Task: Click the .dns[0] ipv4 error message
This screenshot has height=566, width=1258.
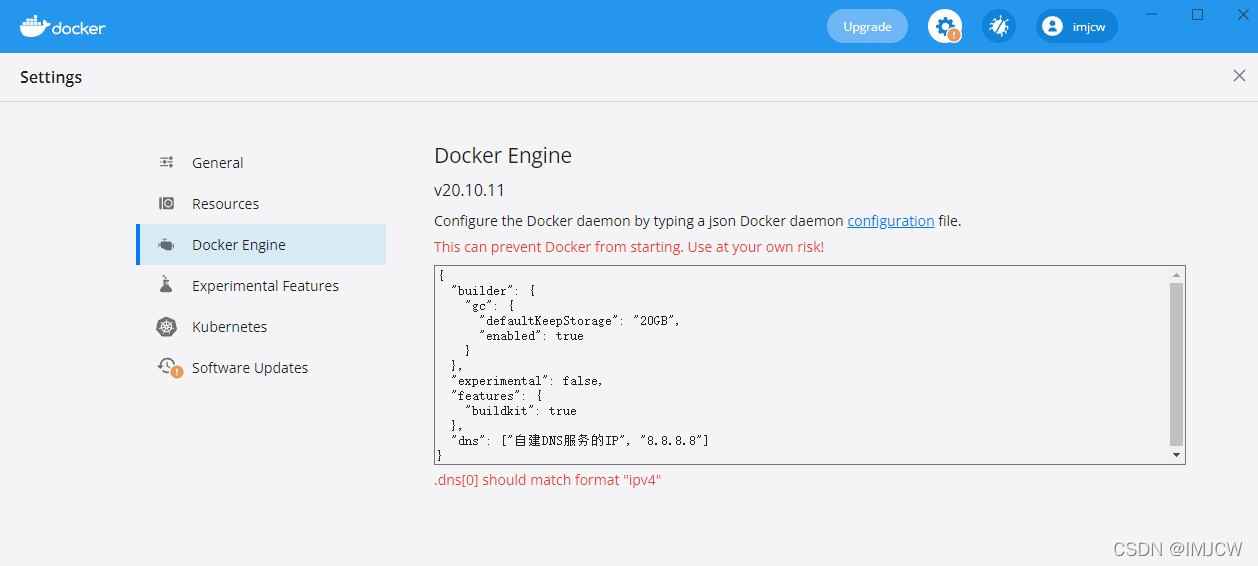Action: (548, 480)
